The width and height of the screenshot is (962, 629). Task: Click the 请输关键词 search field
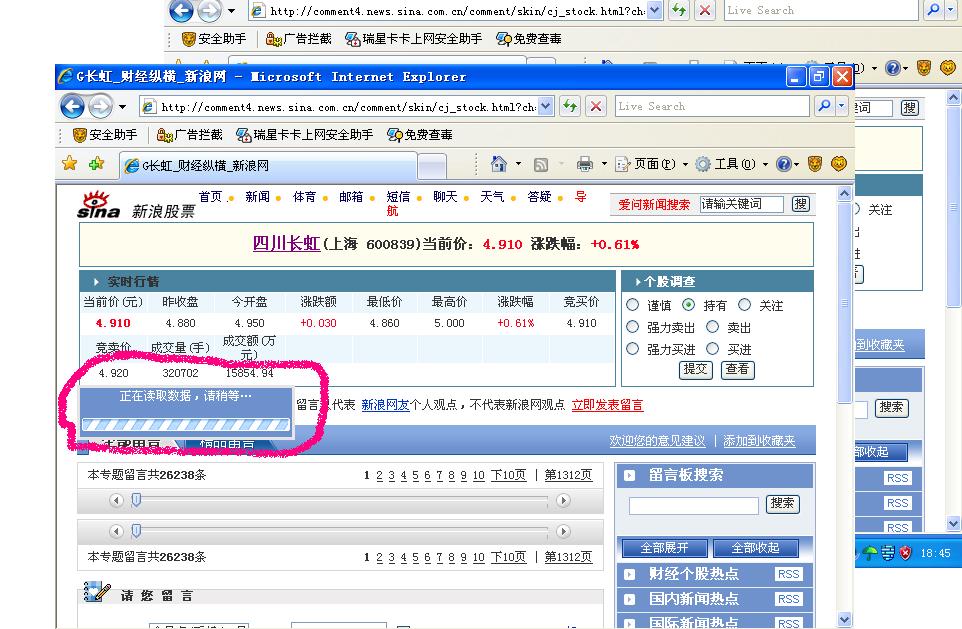[x=741, y=204]
